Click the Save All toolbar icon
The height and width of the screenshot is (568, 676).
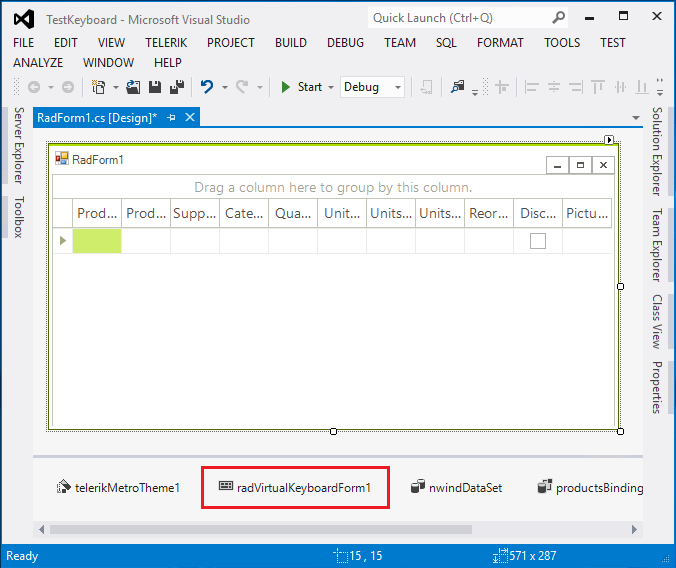pos(177,87)
